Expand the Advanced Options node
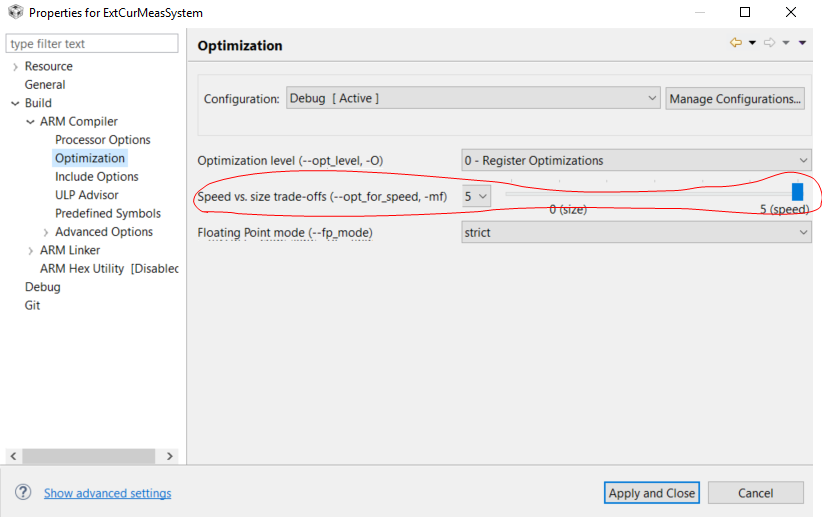 [45, 232]
